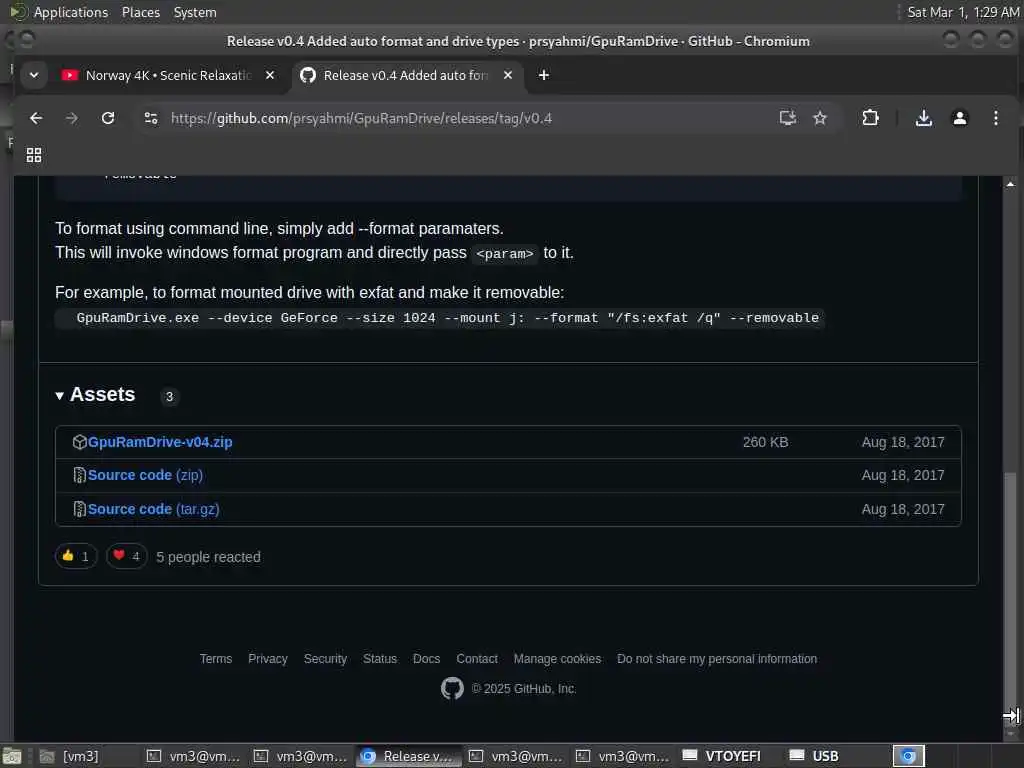This screenshot has width=1024, height=768.
Task: Click the thumbs up reaction
Action: click(76, 556)
